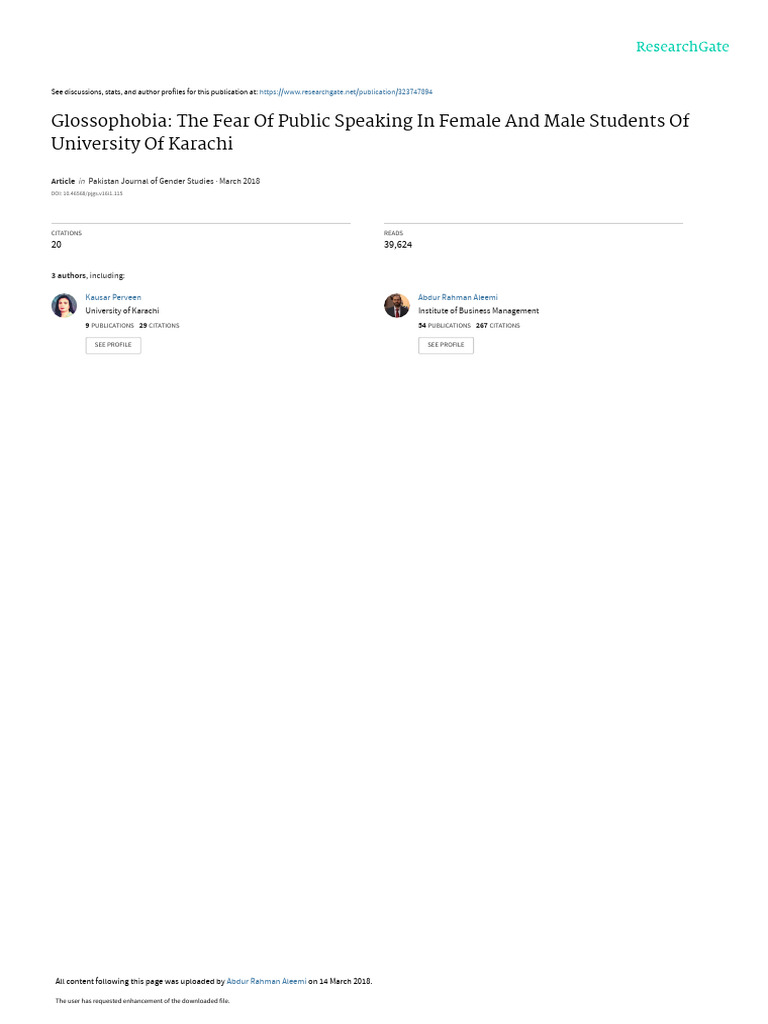Viewport: 768px width, 1024px height.
Task: Open the Pakistan Journal of Gender Studies link
Action: tap(151, 181)
